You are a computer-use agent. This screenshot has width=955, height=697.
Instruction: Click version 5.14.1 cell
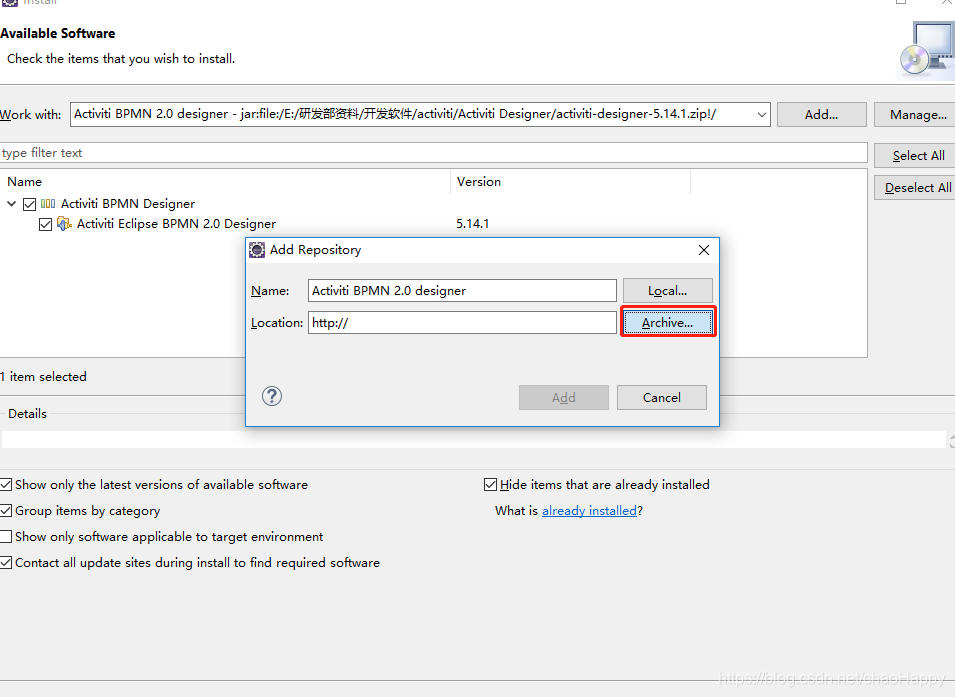pyautogui.click(x=473, y=224)
